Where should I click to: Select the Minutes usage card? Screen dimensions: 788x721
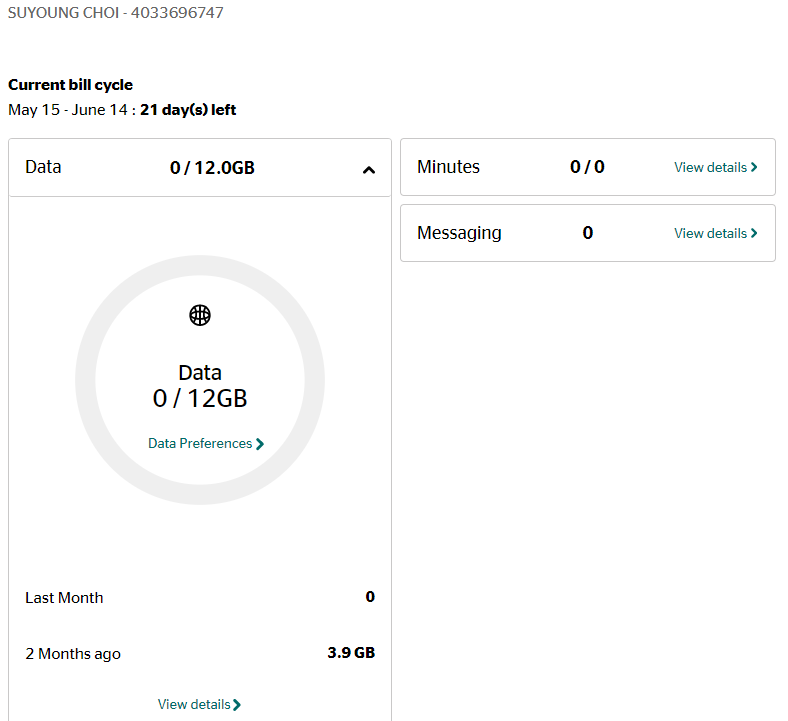point(588,167)
